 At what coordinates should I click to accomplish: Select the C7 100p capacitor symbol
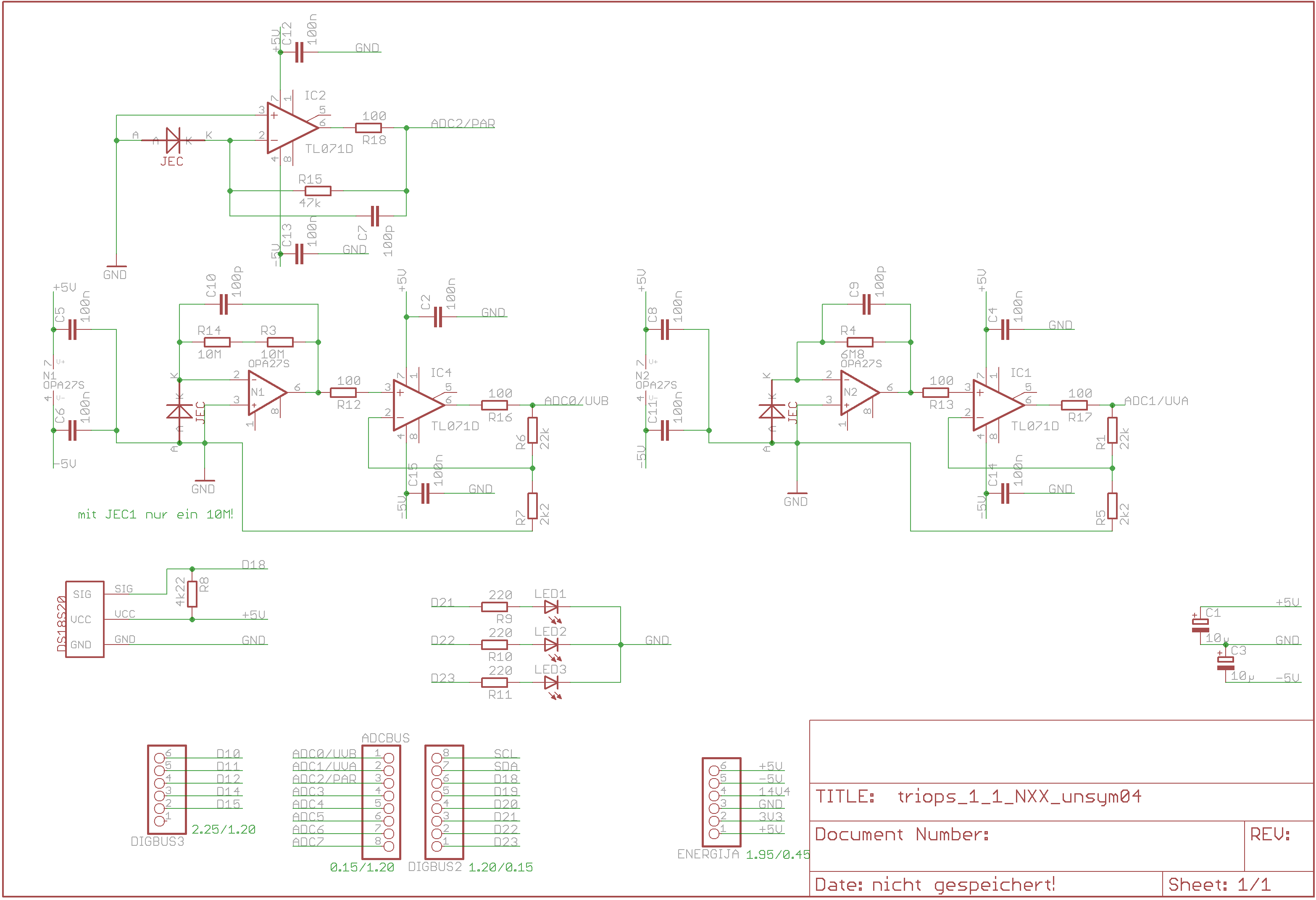pos(374,216)
